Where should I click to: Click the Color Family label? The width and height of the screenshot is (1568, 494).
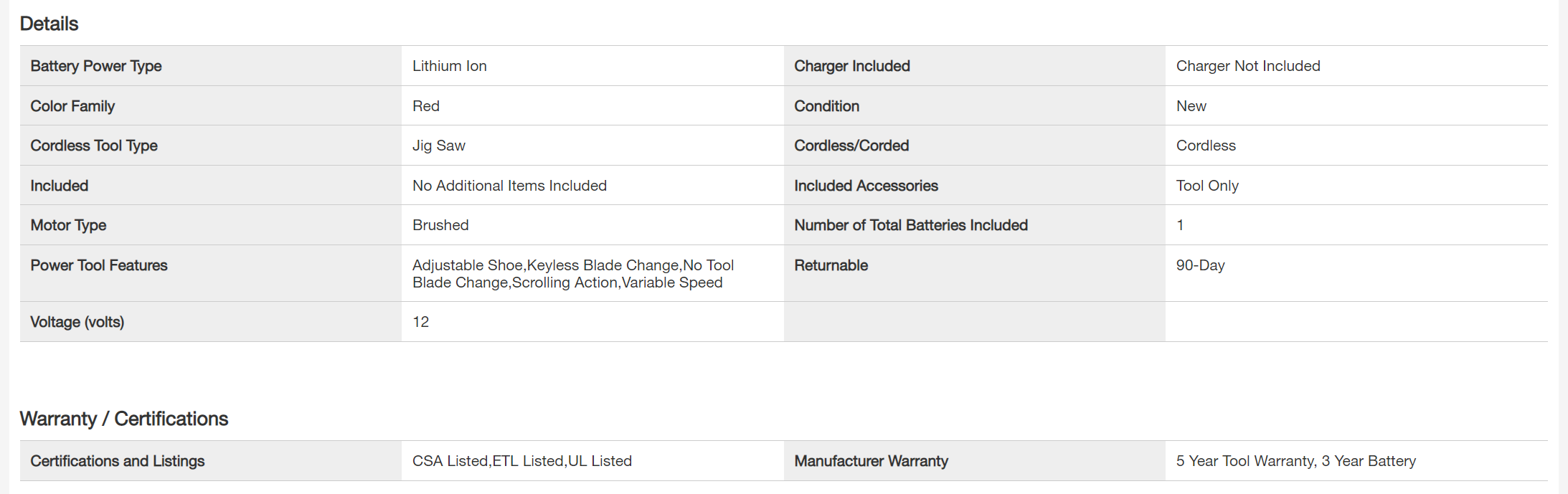tap(72, 106)
